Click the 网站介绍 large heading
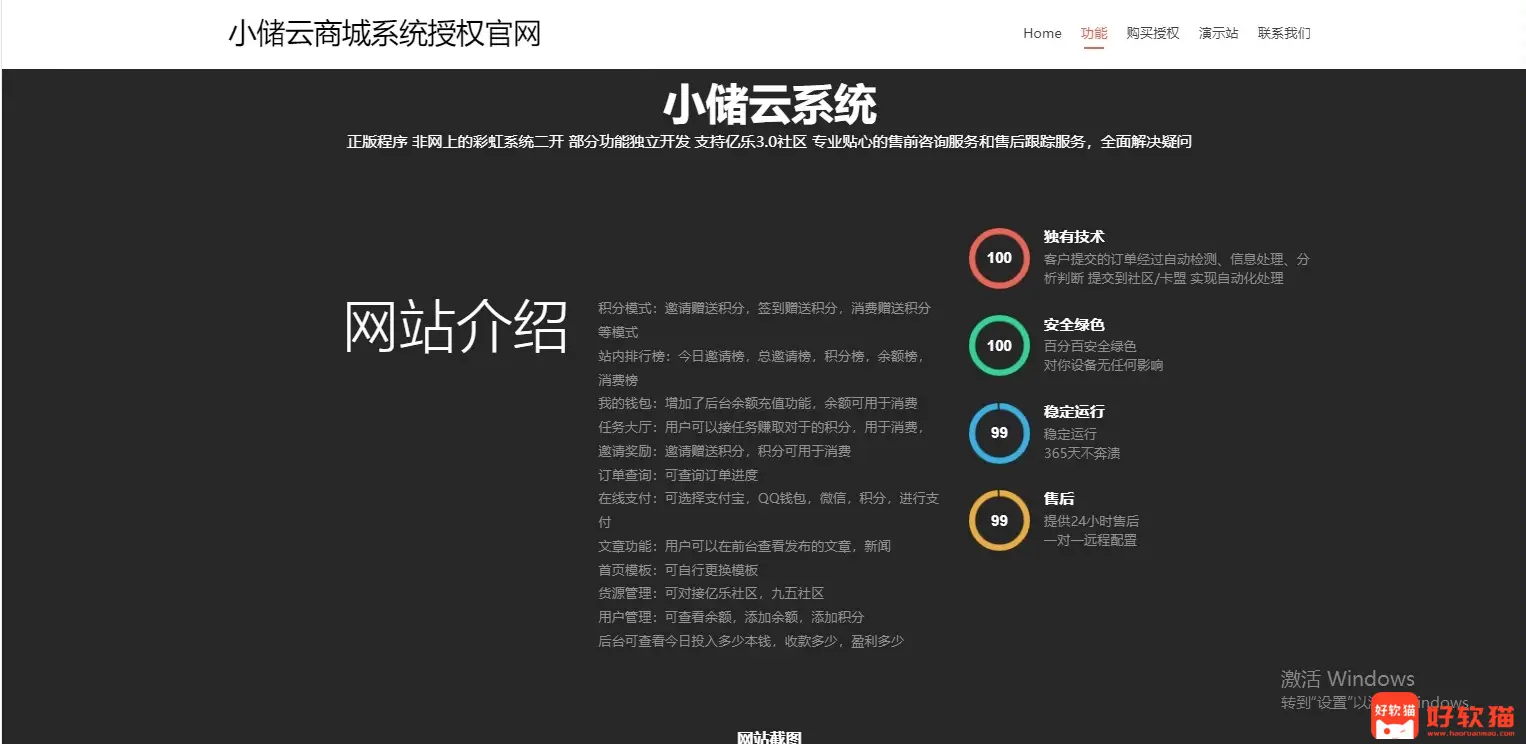 (x=457, y=326)
